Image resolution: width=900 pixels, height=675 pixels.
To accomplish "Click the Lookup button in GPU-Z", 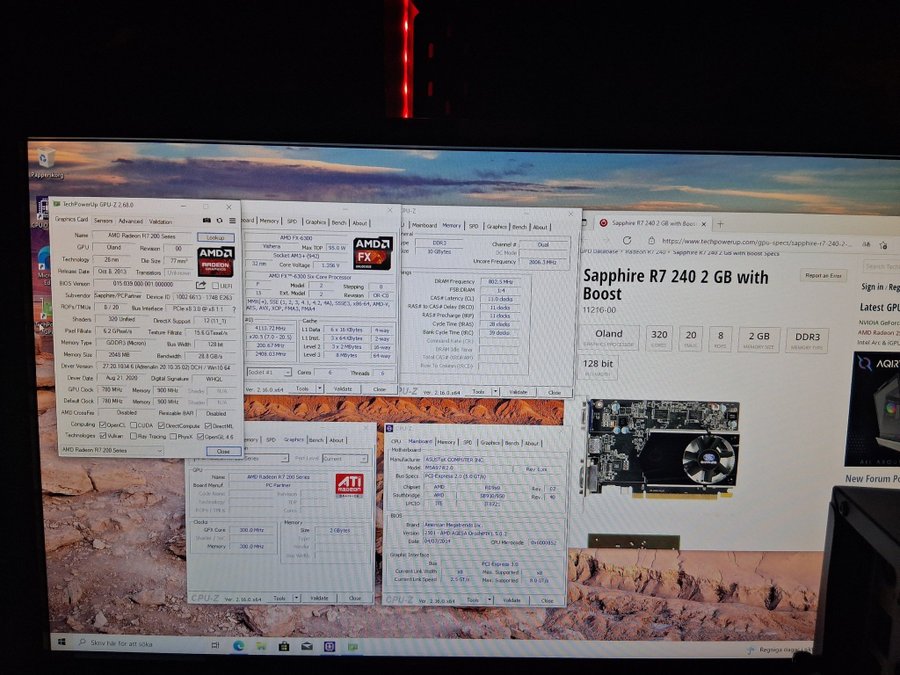I will (x=216, y=237).
